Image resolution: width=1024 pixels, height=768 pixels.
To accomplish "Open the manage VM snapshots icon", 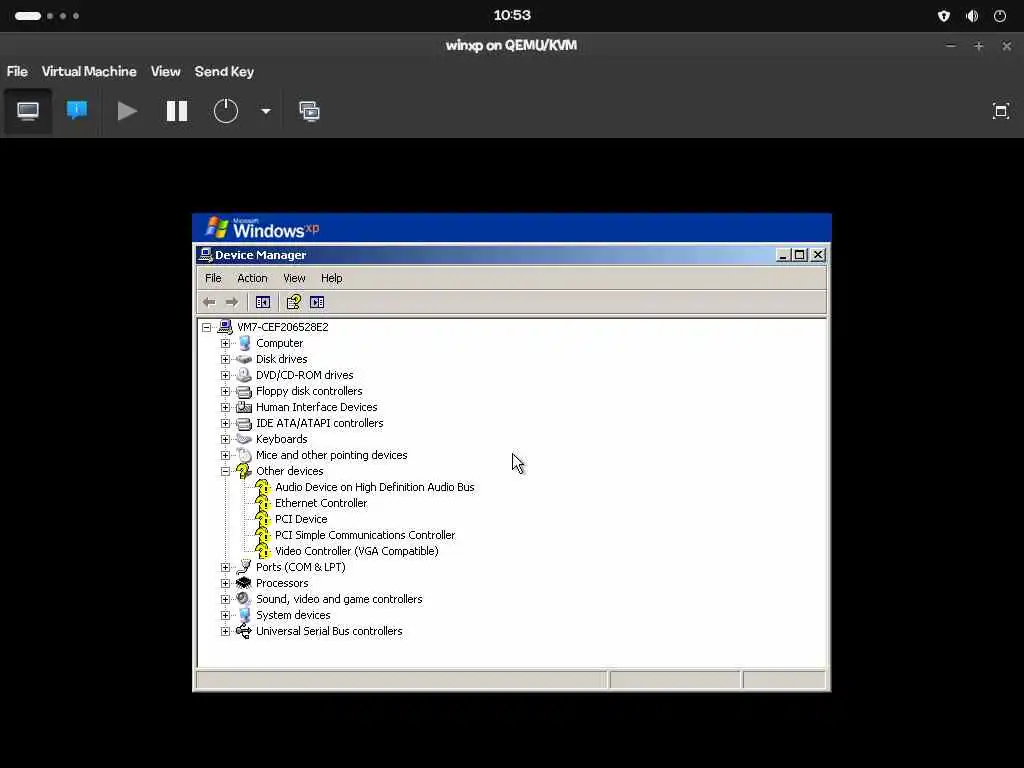I will tap(310, 111).
